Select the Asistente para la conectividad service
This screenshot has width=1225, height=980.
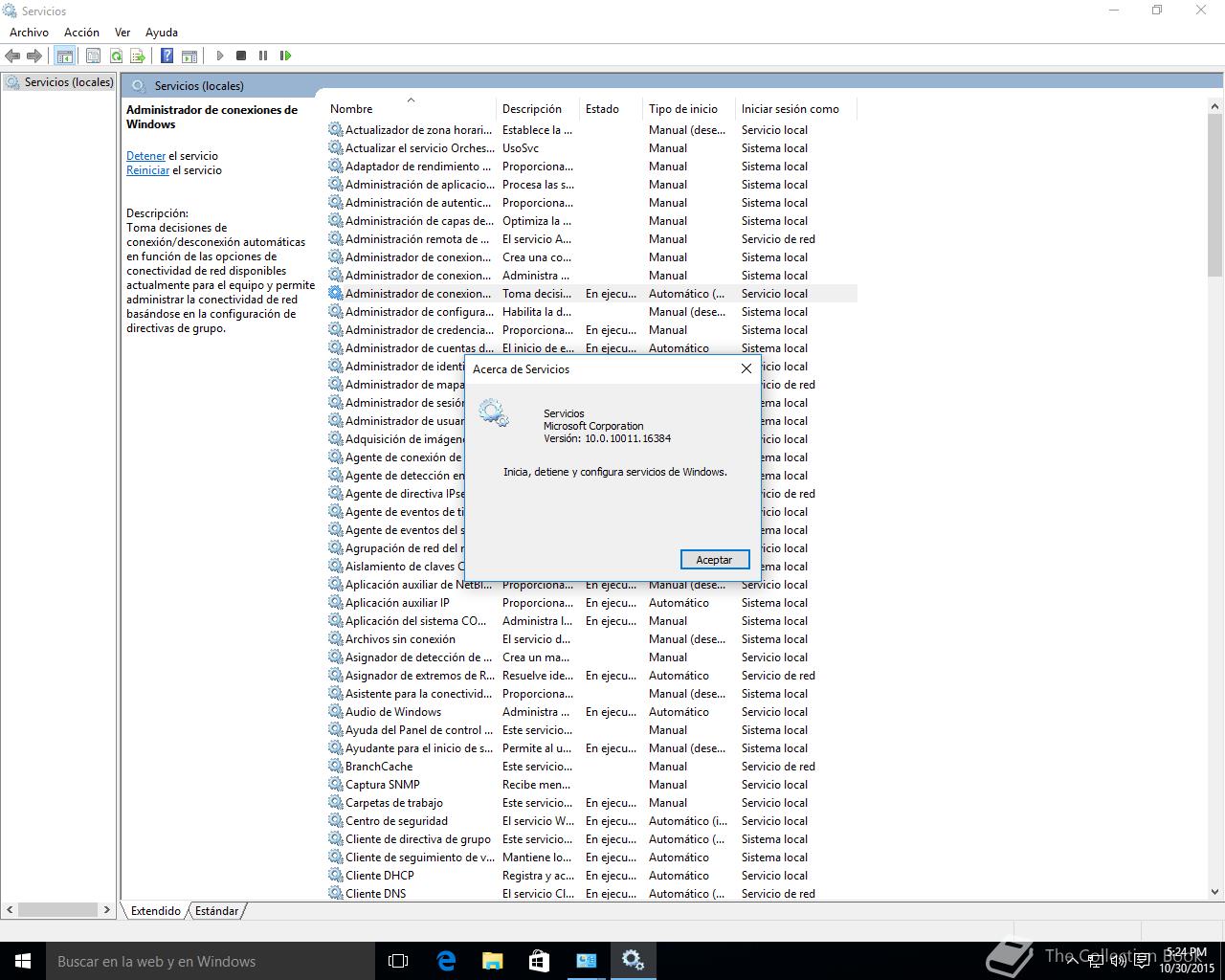click(591, 694)
